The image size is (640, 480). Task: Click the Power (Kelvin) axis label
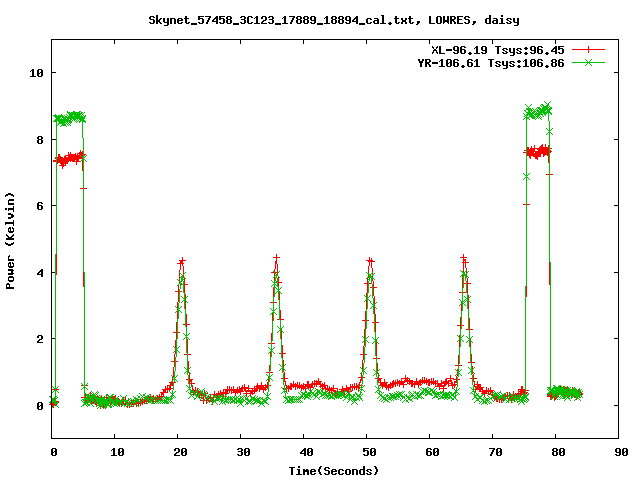click(10, 241)
